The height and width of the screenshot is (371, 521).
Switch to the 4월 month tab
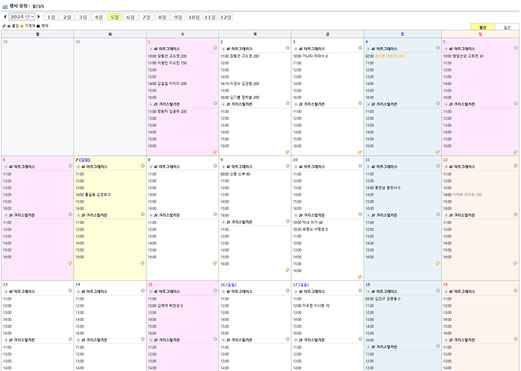pyautogui.click(x=99, y=17)
